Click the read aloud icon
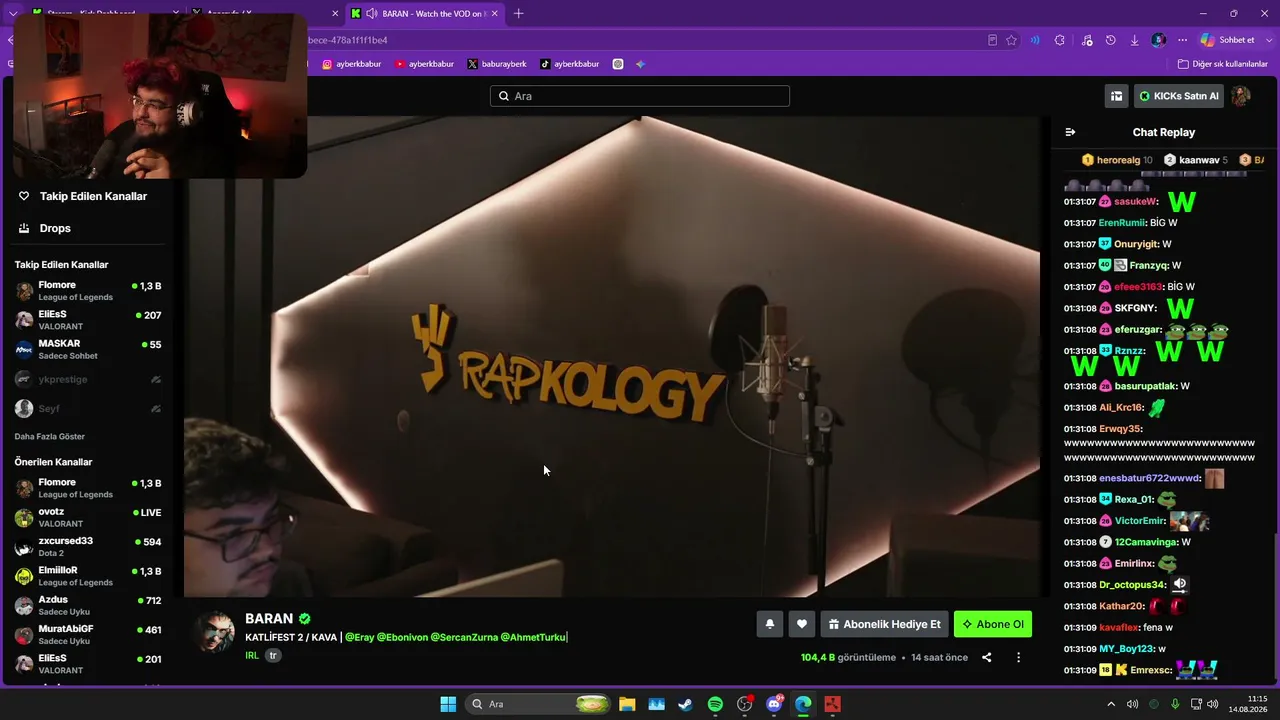Viewport: 1280px width, 720px height. pyautogui.click(x=1035, y=40)
